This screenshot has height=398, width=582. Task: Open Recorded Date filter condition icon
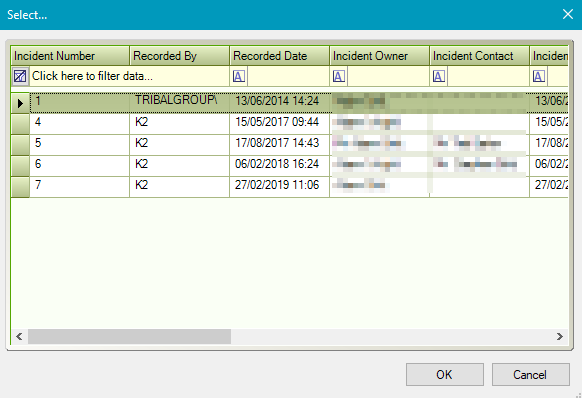coord(239,76)
